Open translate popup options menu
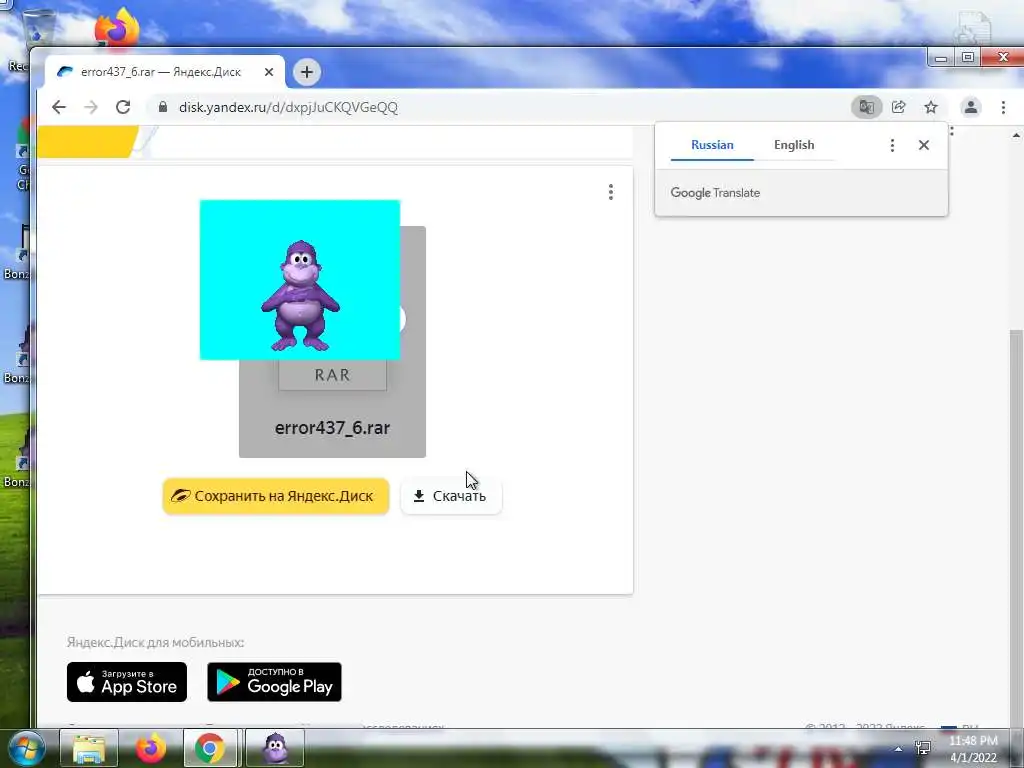Viewport: 1024px width, 768px height. (892, 145)
